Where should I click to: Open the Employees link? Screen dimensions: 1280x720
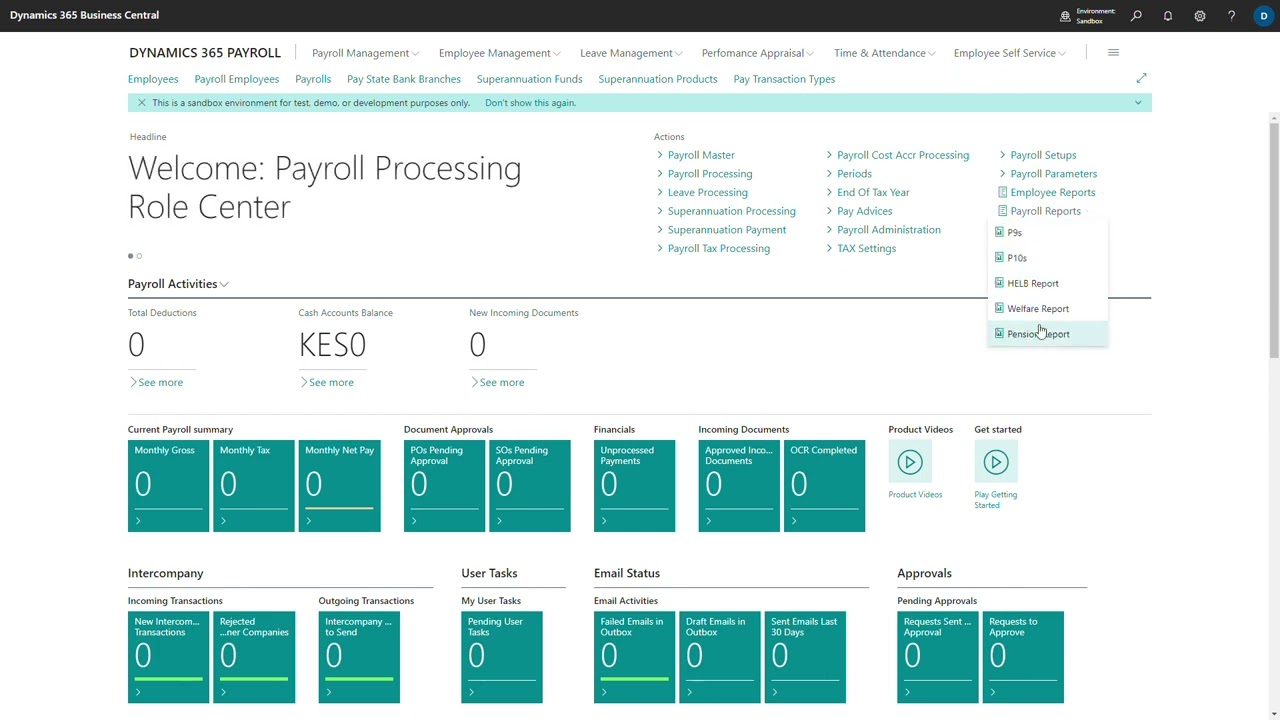[x=153, y=79]
